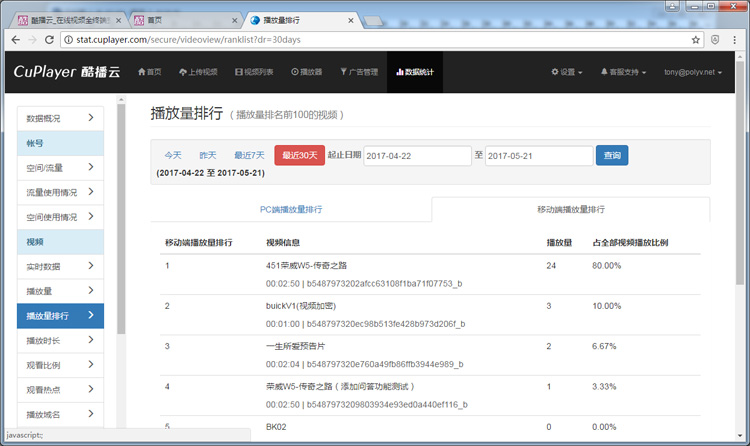
Task: Filter by 最近7天 link
Action: pos(249,155)
